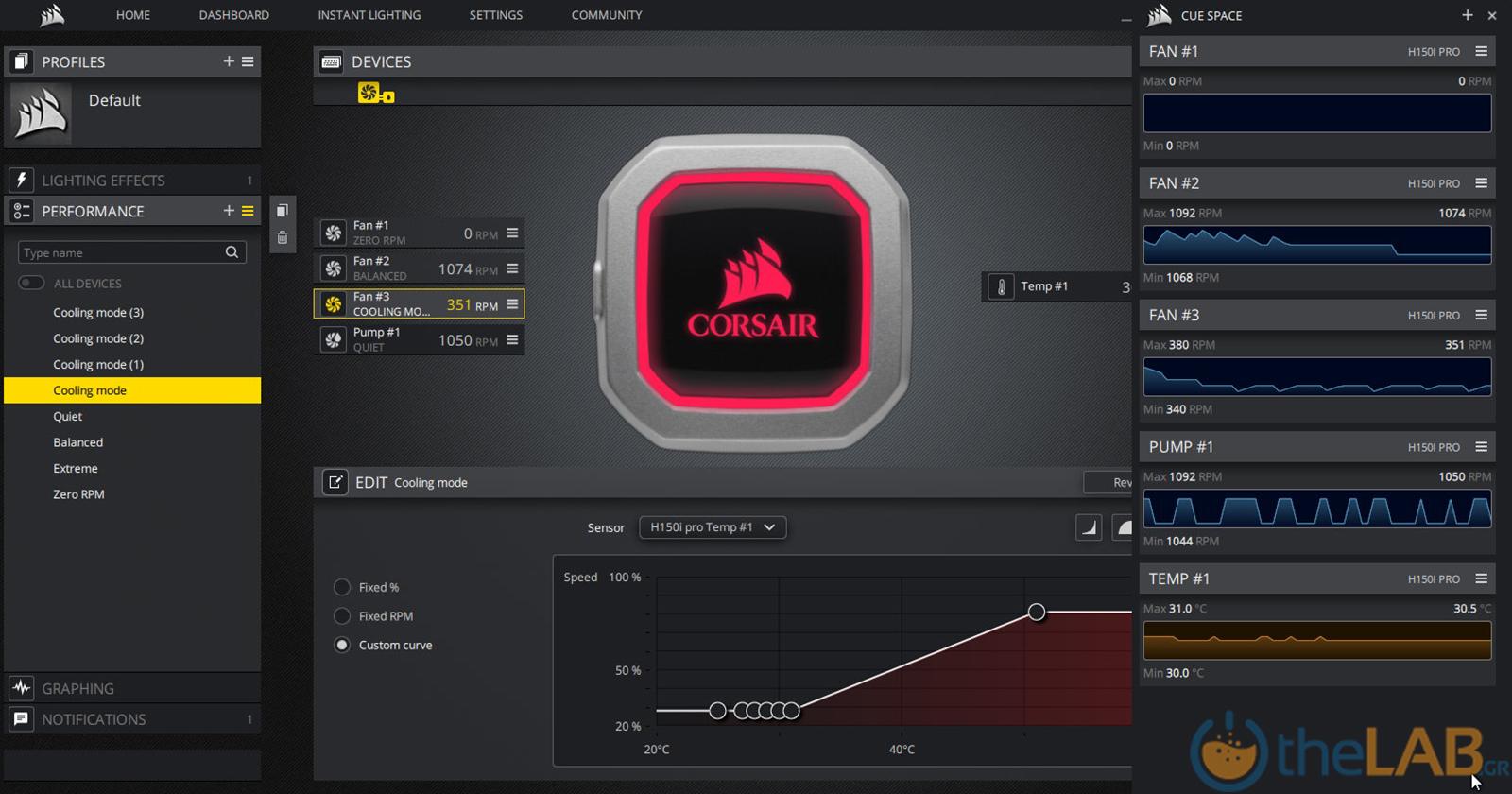Viewport: 1512px width, 794px height.
Task: Open the Instant Lighting tab
Action: tap(369, 15)
